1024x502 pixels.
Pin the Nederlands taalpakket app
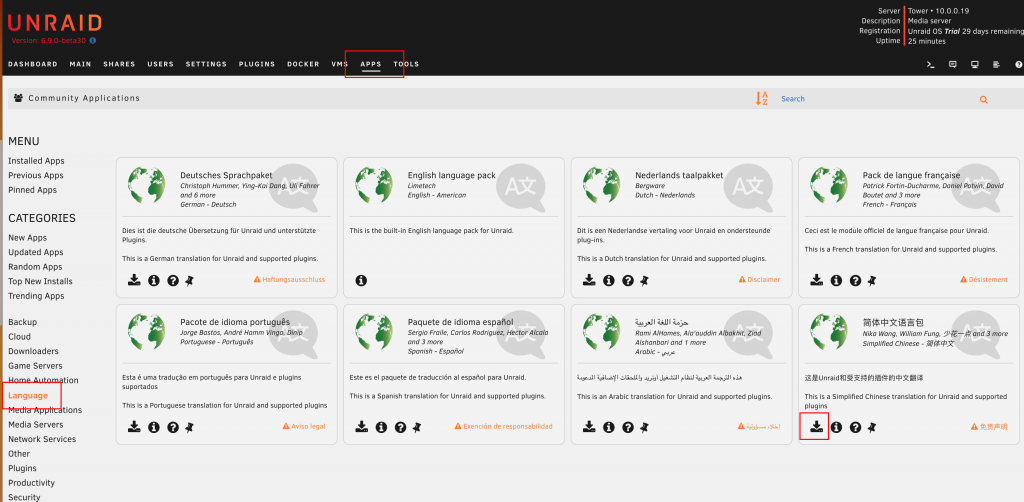[x=645, y=281]
